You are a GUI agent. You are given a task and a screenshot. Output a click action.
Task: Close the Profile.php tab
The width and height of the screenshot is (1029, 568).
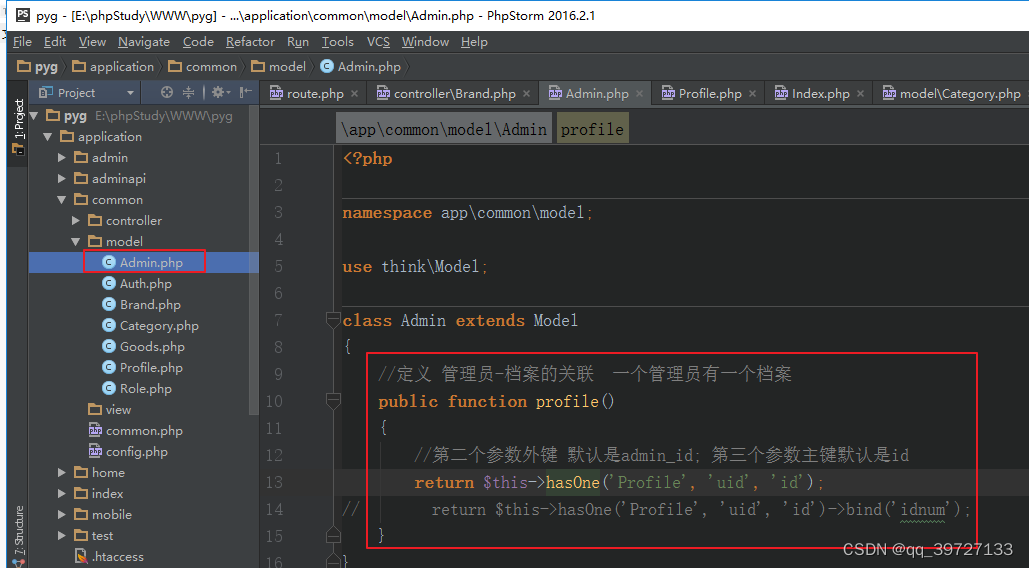pos(752,94)
